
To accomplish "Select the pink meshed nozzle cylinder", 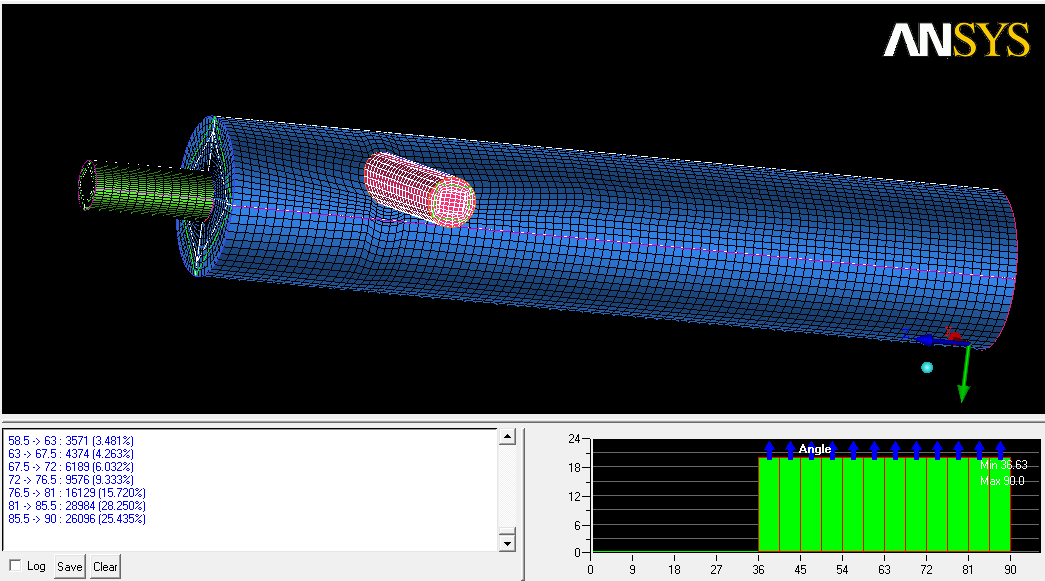I will click(x=417, y=188).
